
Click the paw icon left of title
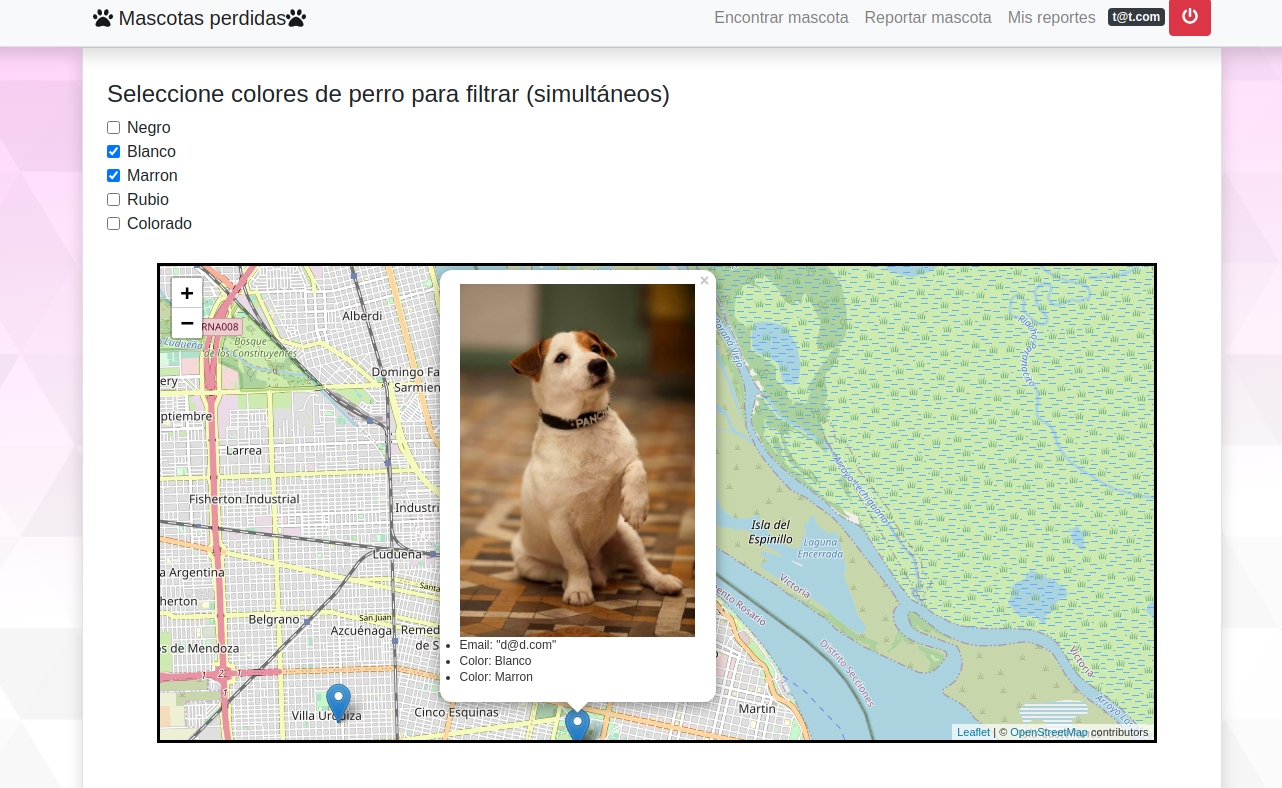click(103, 18)
